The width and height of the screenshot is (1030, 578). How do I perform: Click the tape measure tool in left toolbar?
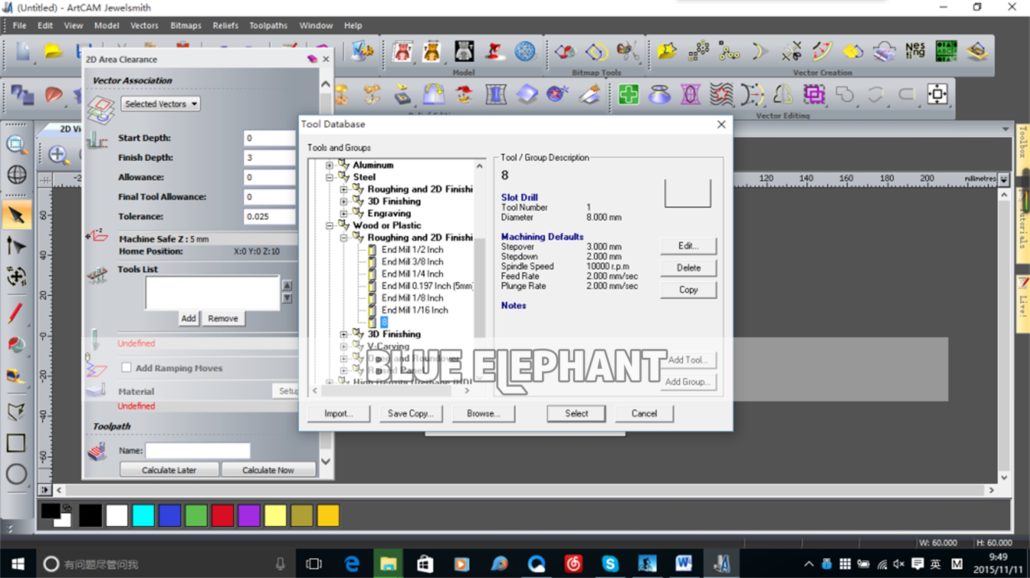click(16, 376)
